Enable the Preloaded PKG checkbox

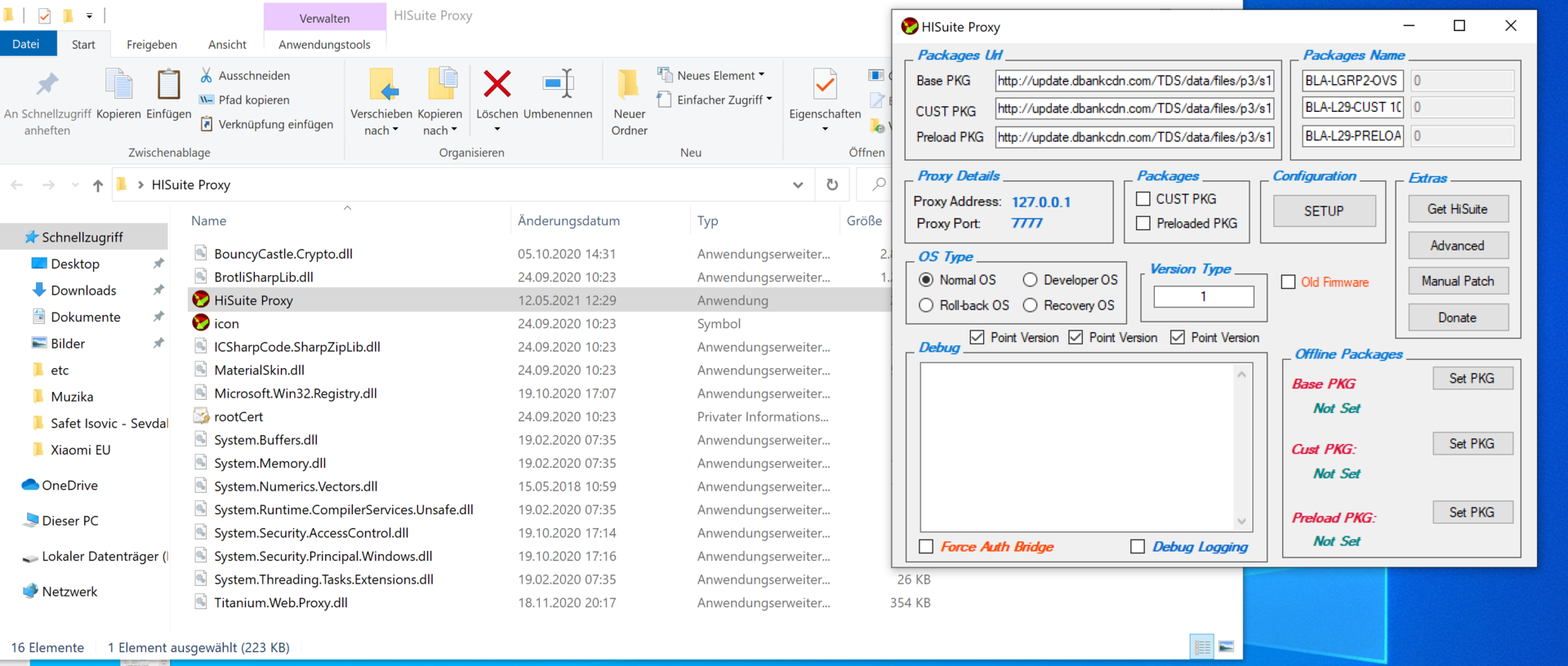(1143, 223)
